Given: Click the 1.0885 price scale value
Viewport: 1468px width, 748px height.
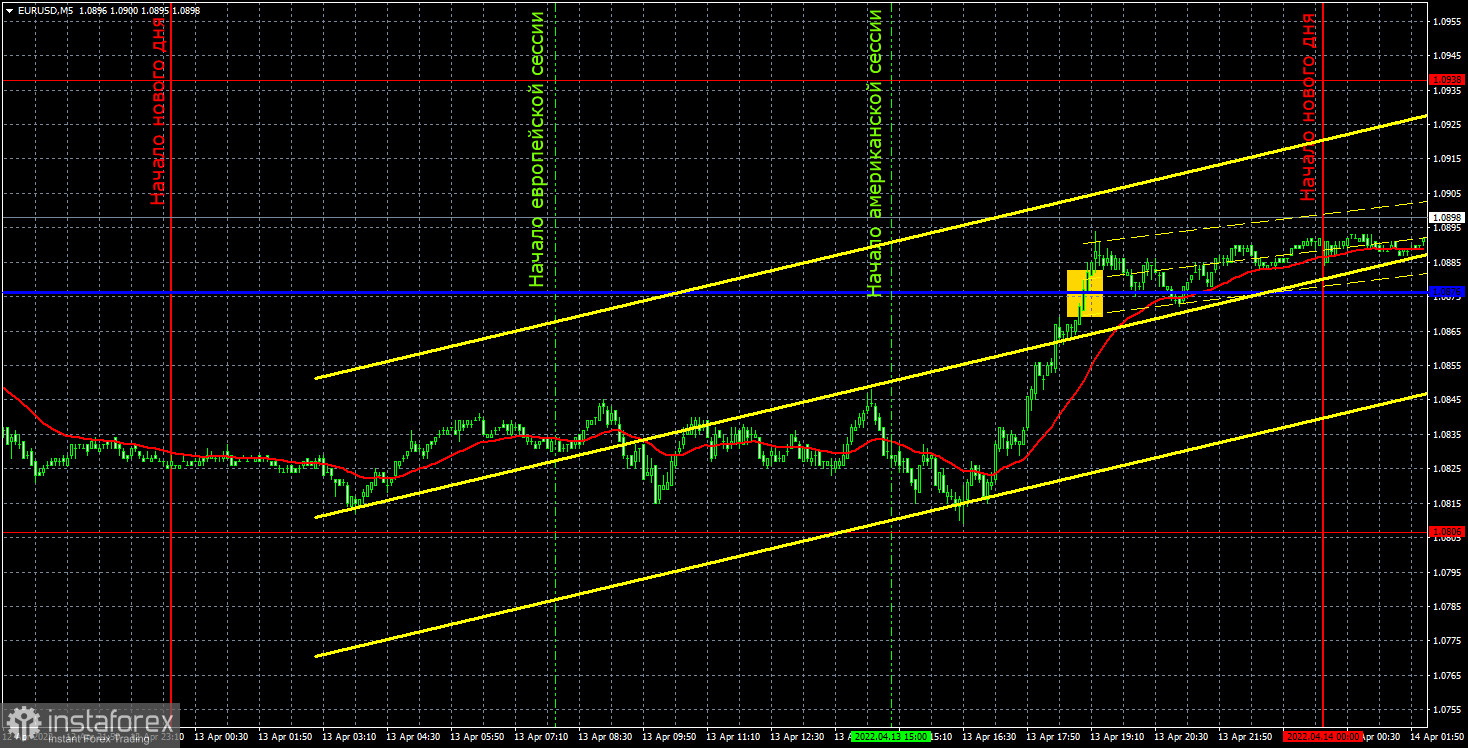Looking at the screenshot, I should click(x=1448, y=263).
